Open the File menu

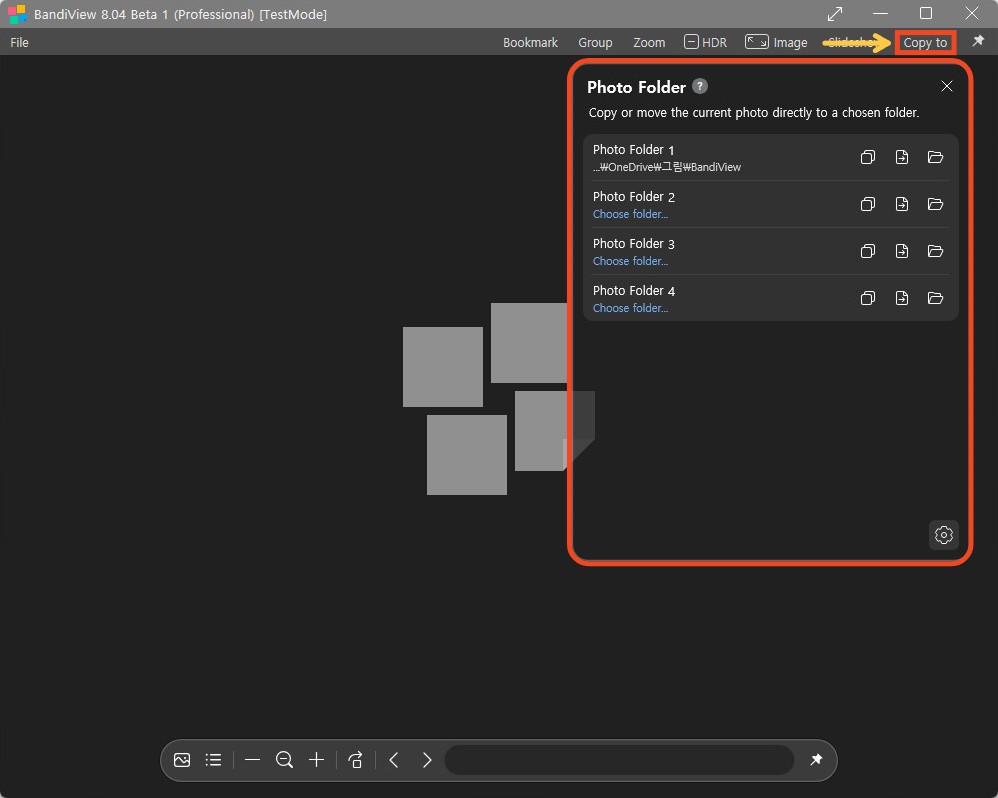(19, 42)
